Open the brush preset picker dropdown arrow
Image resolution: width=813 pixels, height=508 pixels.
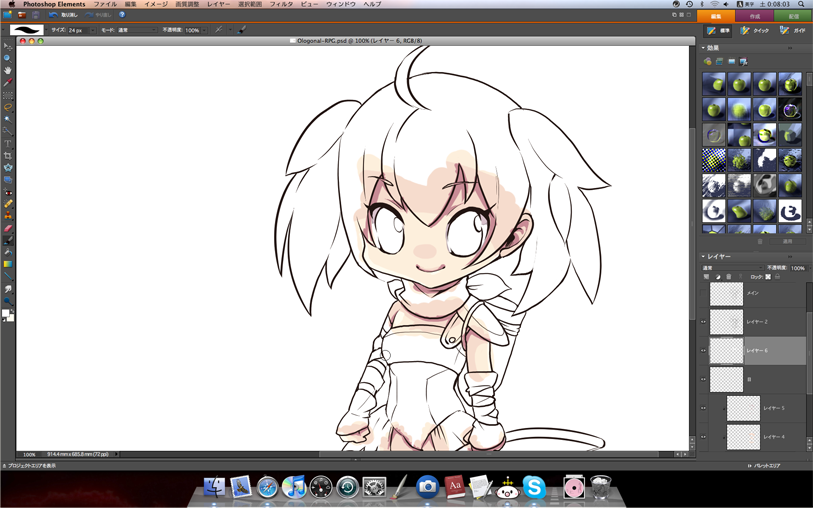pos(47,30)
